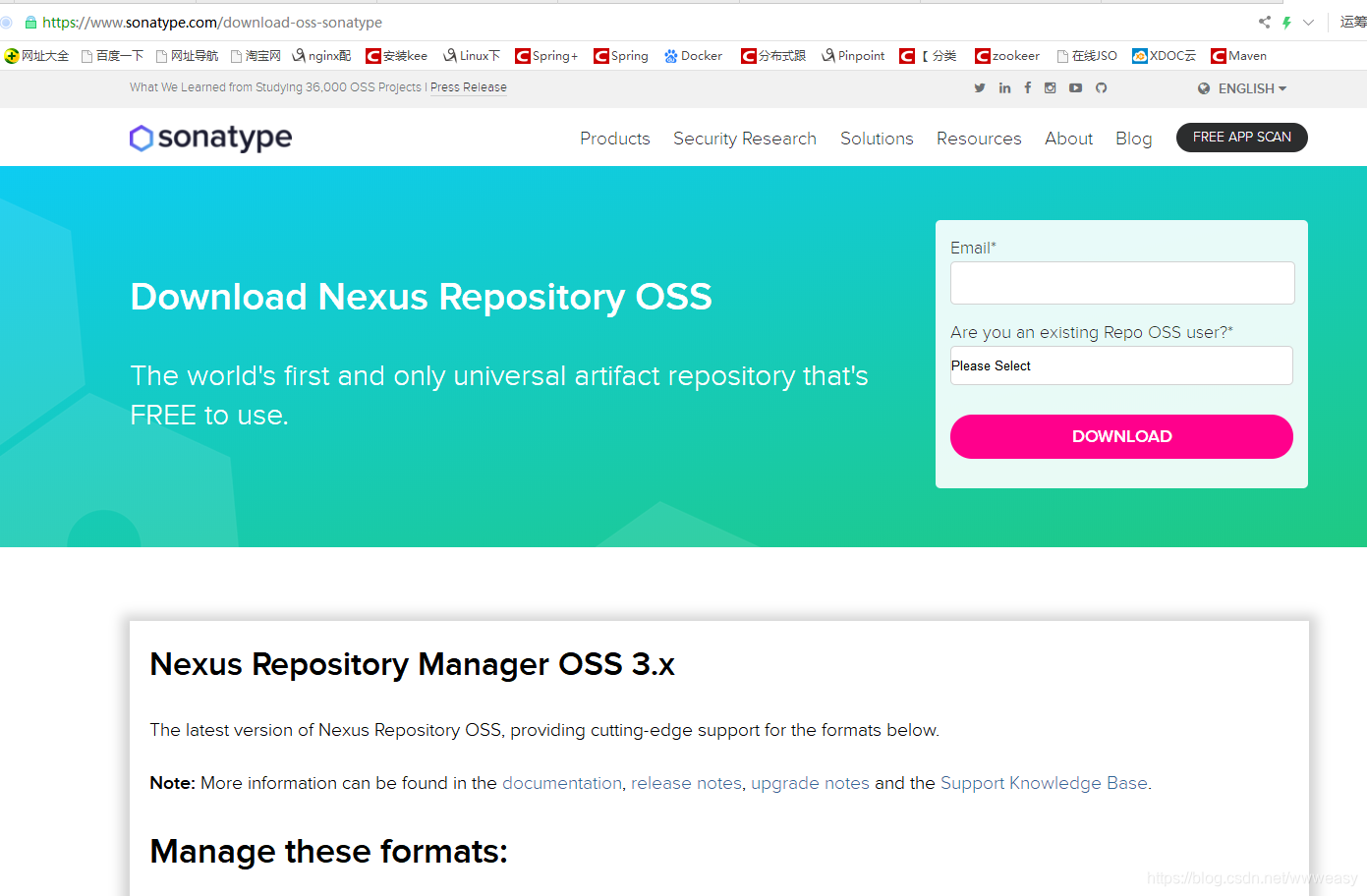Open the Security Research menu
Image resolution: width=1367 pixels, height=896 pixels.
tap(745, 139)
